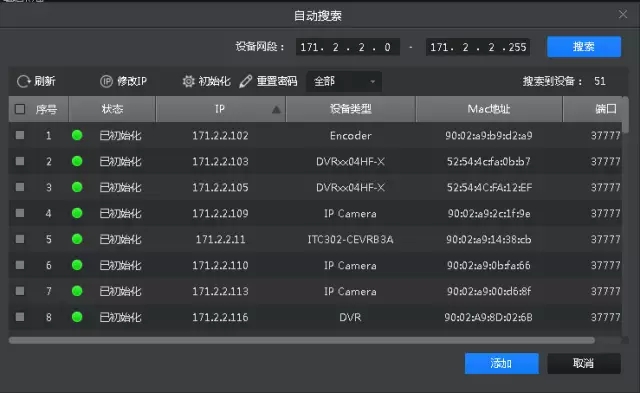640x393 pixels.
Task: Click Mac address 90:02:a9:00:d6:8f
Action: [489, 291]
